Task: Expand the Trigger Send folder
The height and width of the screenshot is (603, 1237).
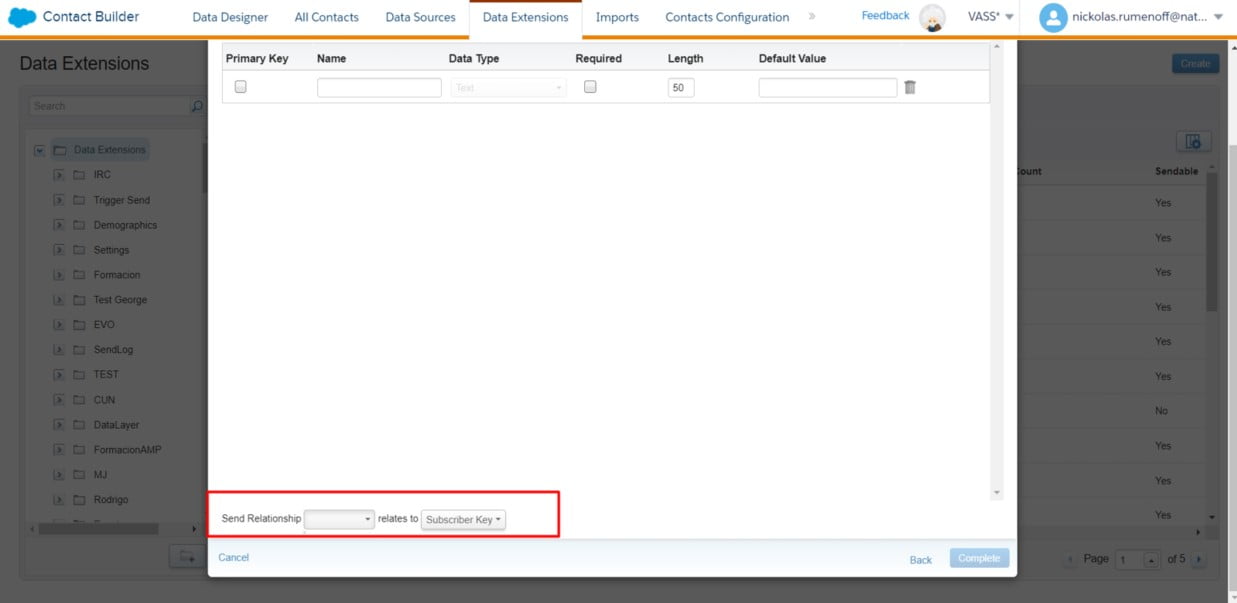Action: point(59,200)
